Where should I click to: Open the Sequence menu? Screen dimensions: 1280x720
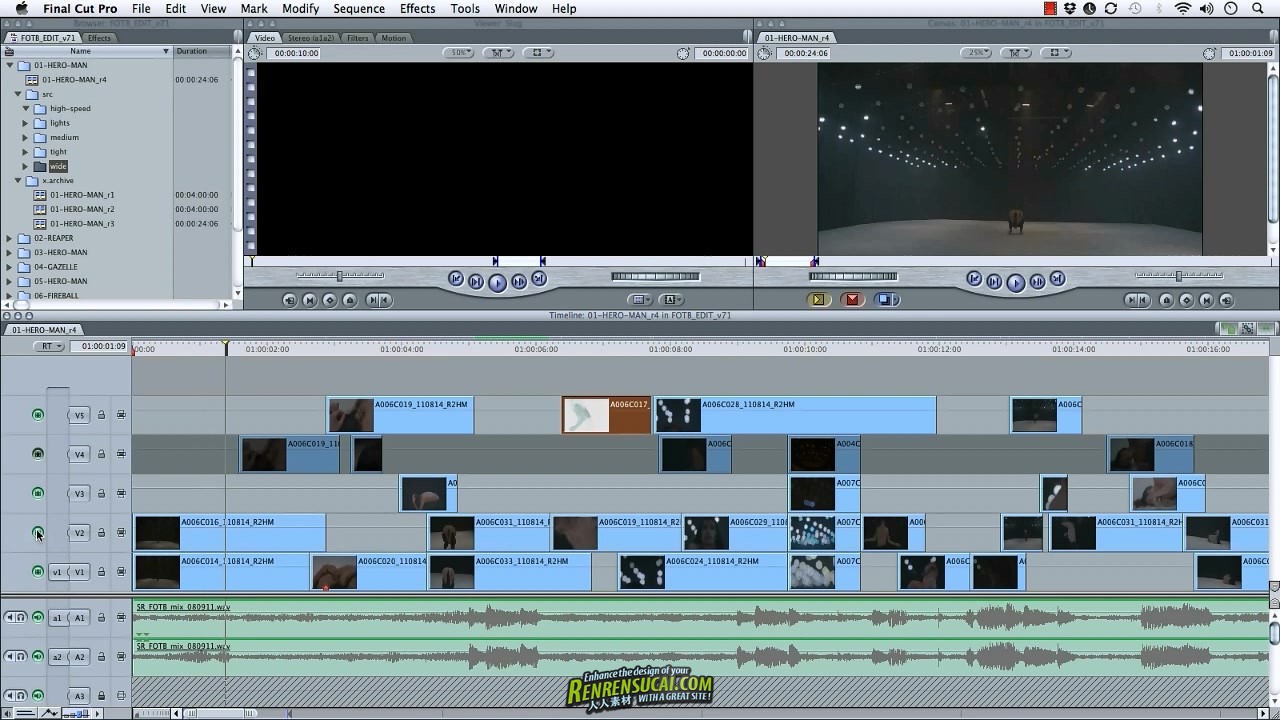point(359,9)
